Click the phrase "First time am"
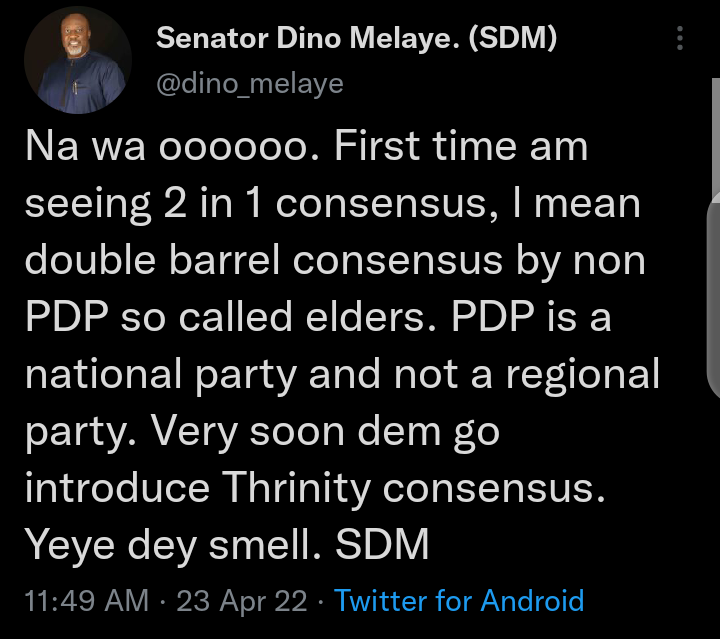Screen dimensions: 720x639 [x=461, y=148]
